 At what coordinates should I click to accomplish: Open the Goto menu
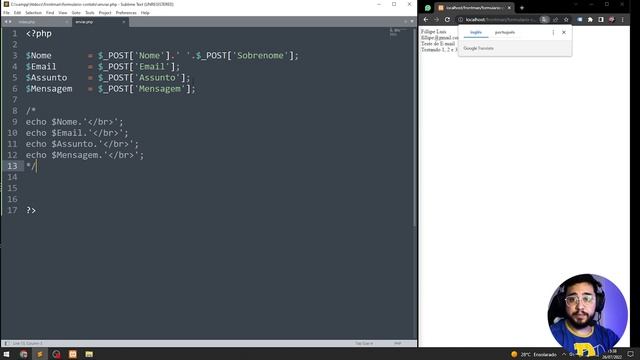coord(76,13)
